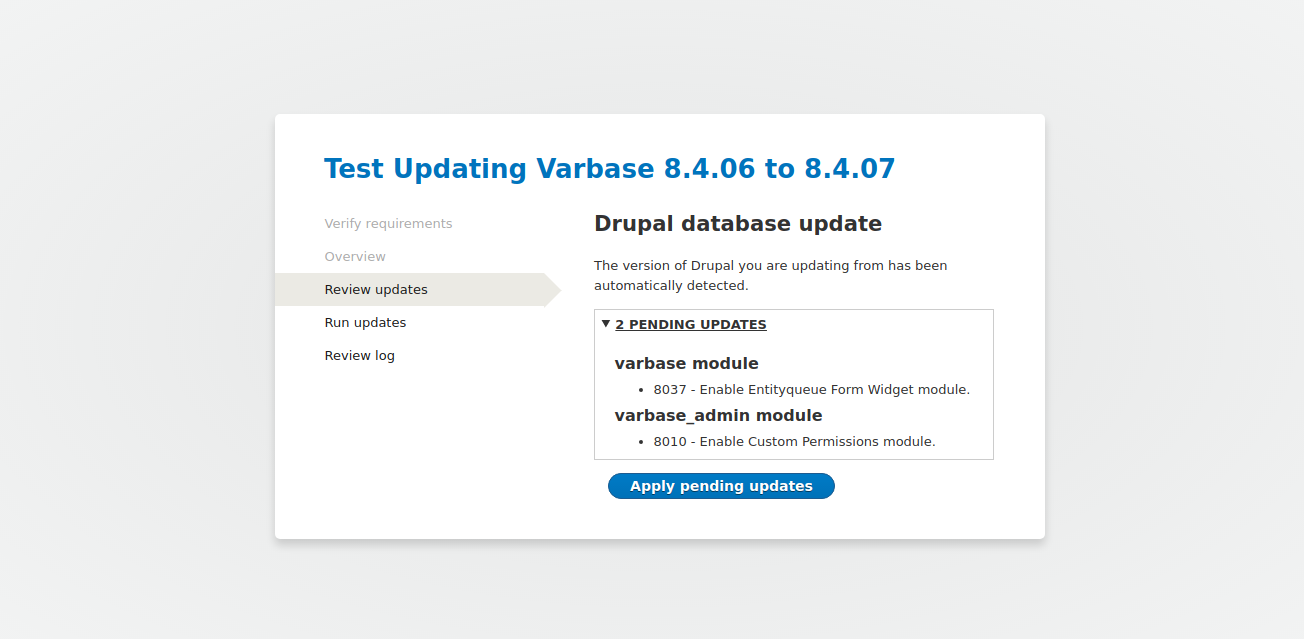The image size is (1304, 639).
Task: Click the Drupal database update title
Action: tap(738, 223)
